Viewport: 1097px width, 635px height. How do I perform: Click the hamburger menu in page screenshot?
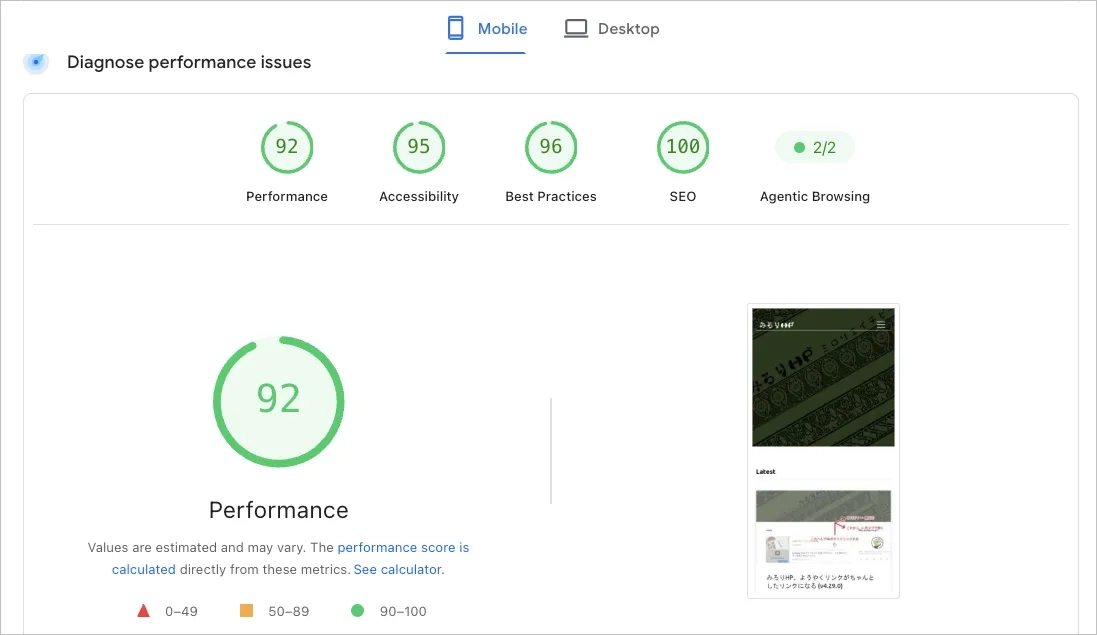tap(881, 324)
